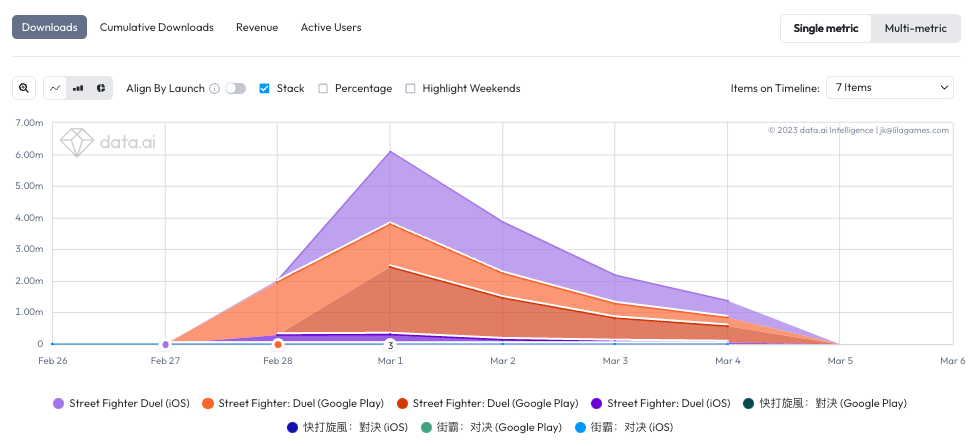The width and height of the screenshot is (973, 446).
Task: Click the 'Mar 5' x-axis date label
Action: point(840,360)
